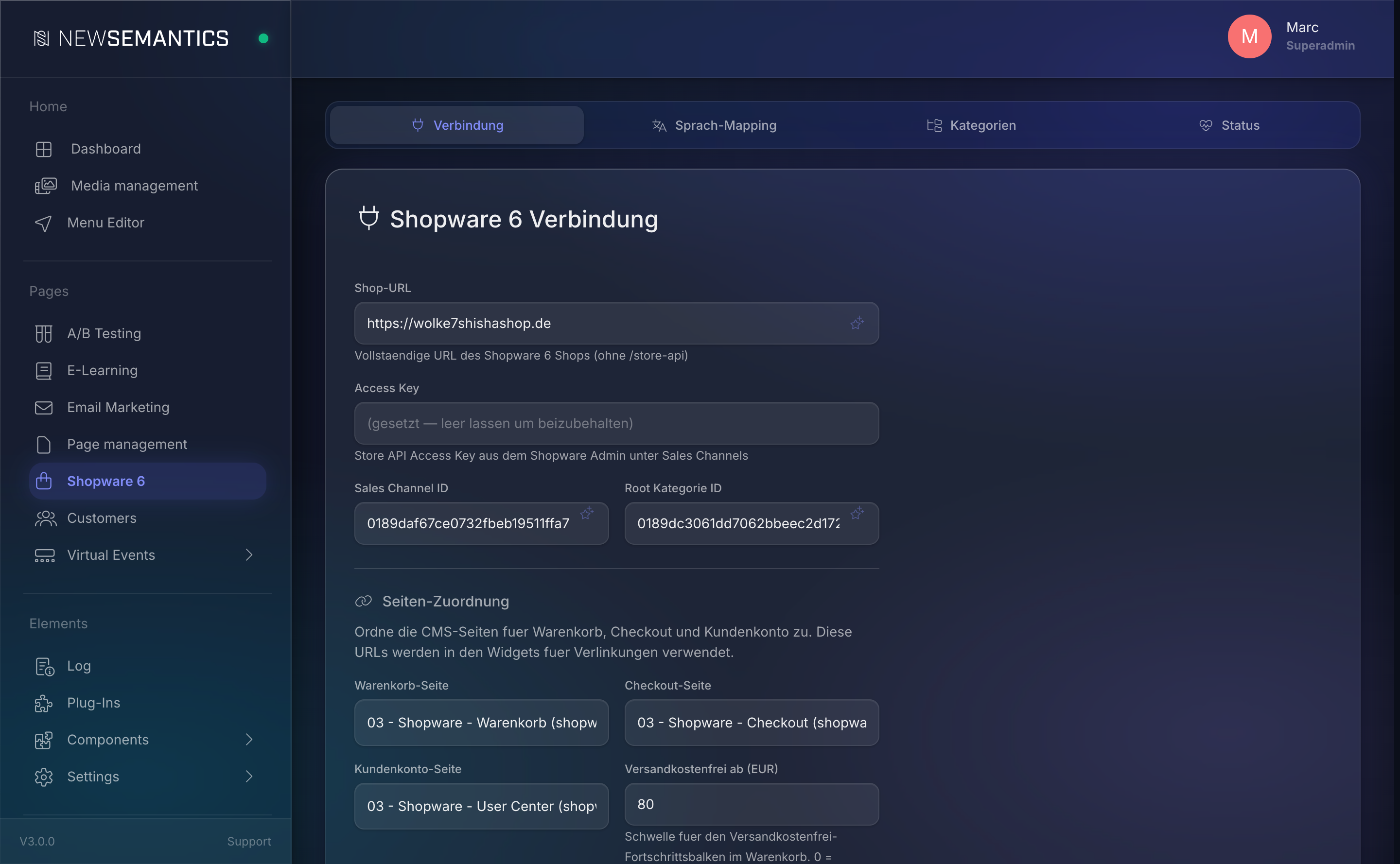Click the Email Marketing envelope icon
Viewport: 1400px width, 864px height.
[x=43, y=407]
